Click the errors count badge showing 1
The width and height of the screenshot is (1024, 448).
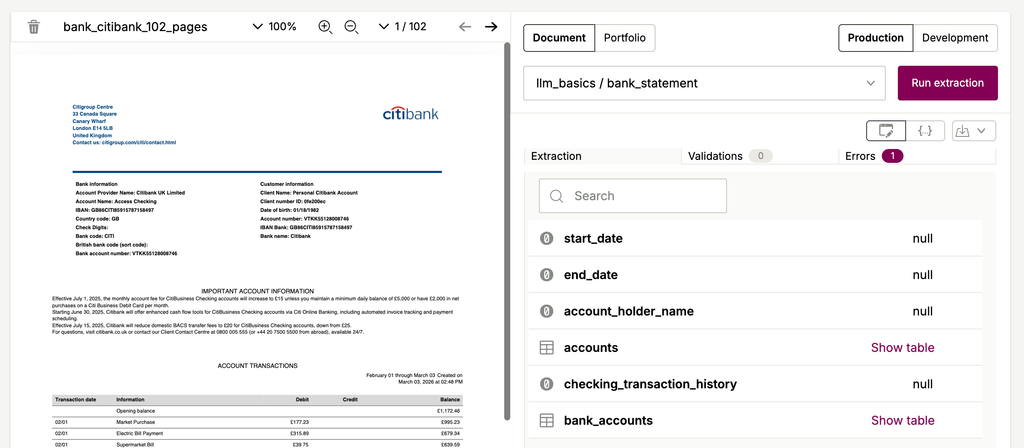coord(892,156)
